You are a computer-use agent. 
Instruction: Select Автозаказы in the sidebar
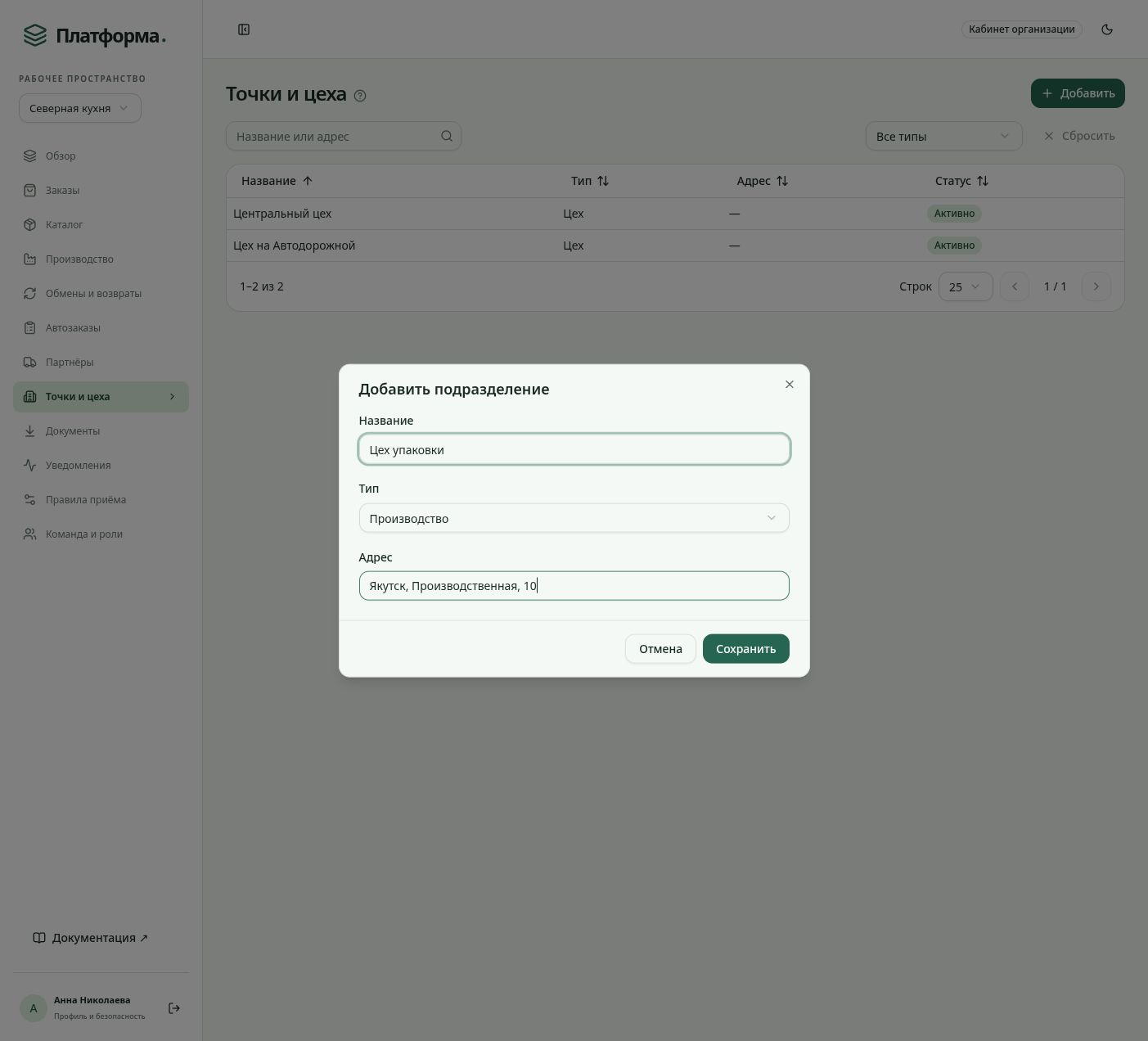pos(101,327)
